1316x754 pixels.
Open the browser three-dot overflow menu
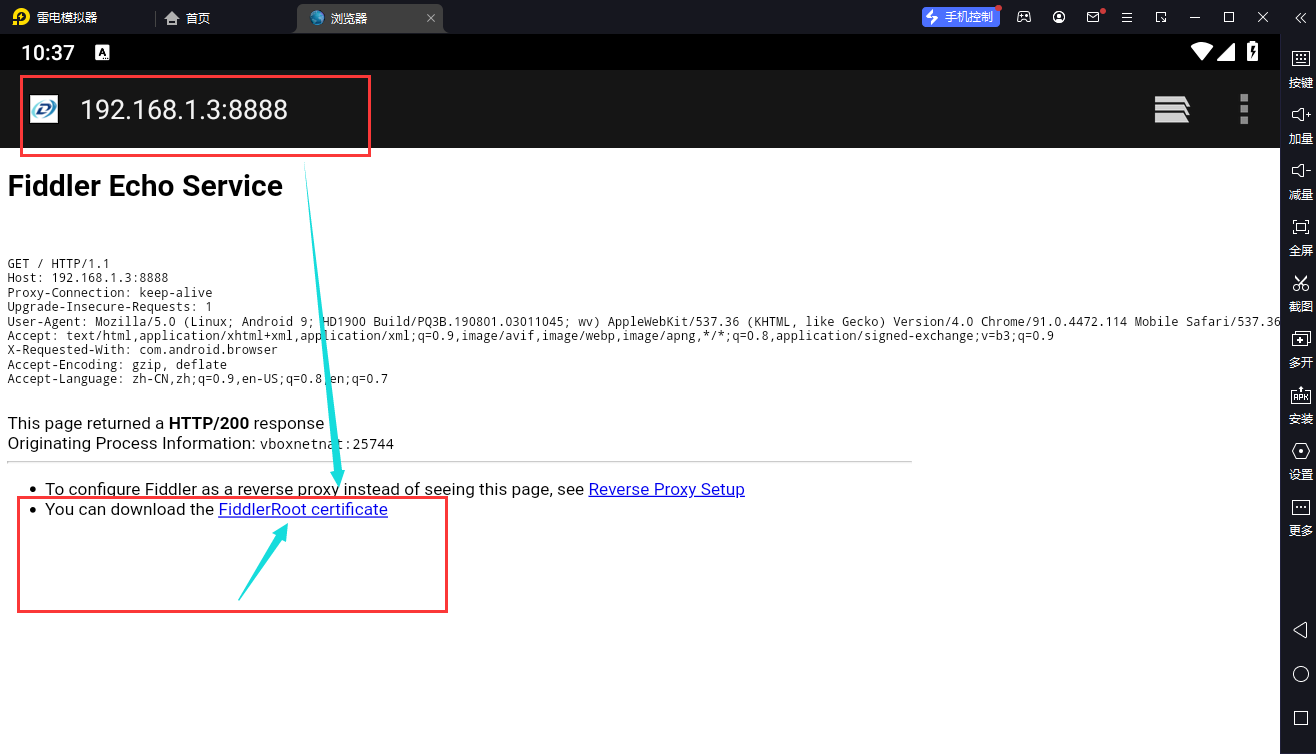point(1244,109)
